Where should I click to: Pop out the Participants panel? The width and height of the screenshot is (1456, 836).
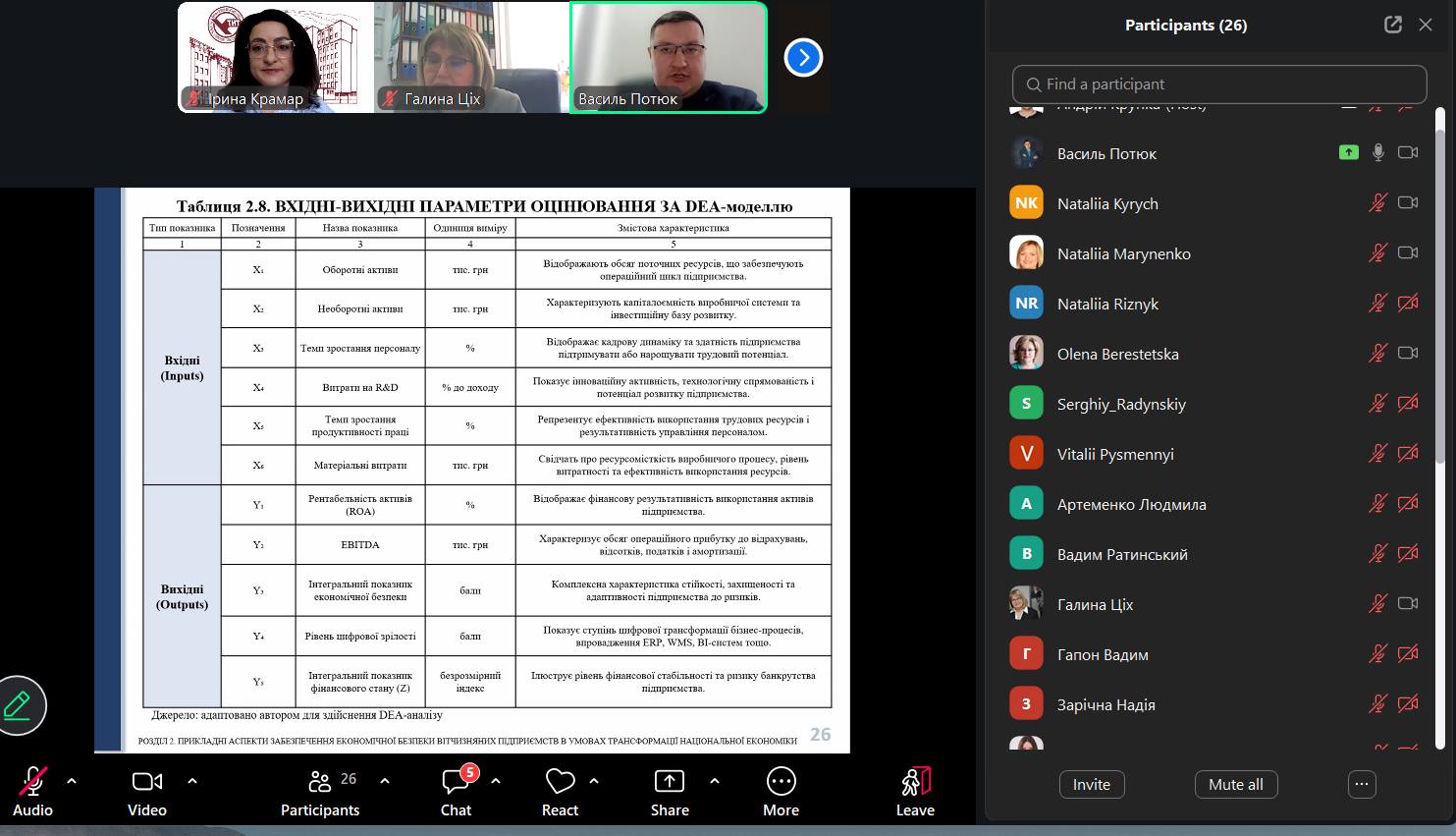pyautogui.click(x=1392, y=26)
